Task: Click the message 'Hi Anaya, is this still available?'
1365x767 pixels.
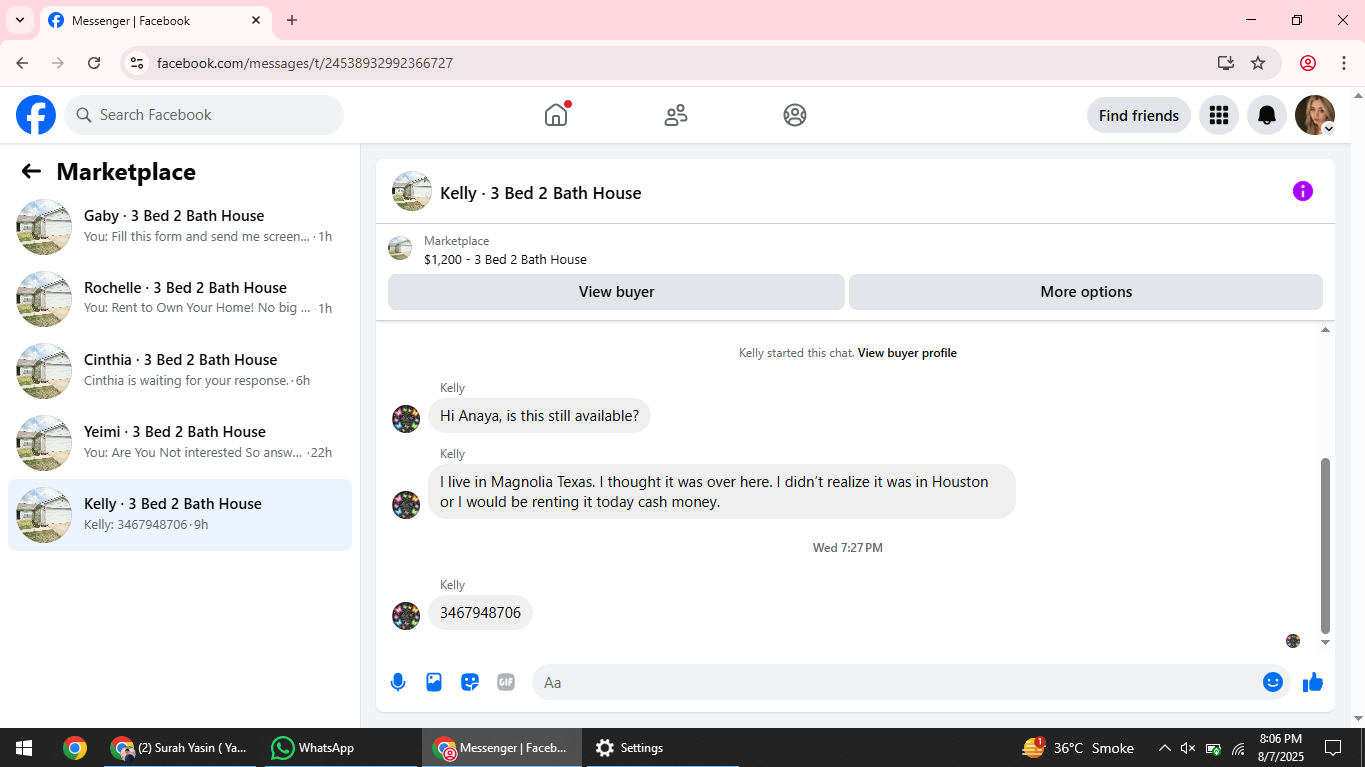Action: click(x=540, y=416)
